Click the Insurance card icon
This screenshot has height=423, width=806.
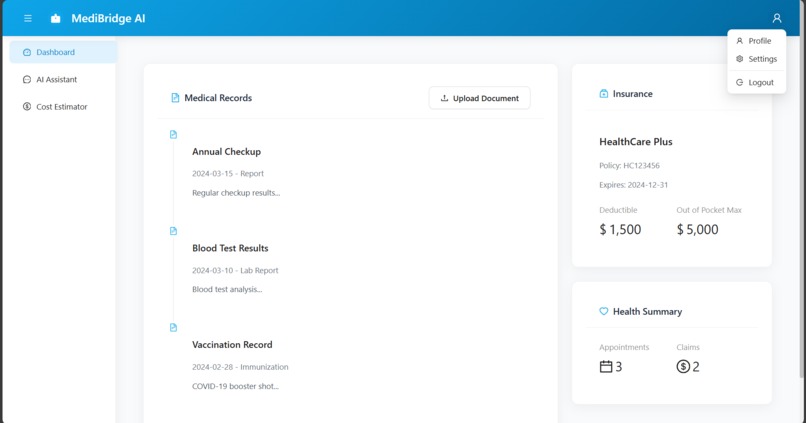[x=603, y=94]
